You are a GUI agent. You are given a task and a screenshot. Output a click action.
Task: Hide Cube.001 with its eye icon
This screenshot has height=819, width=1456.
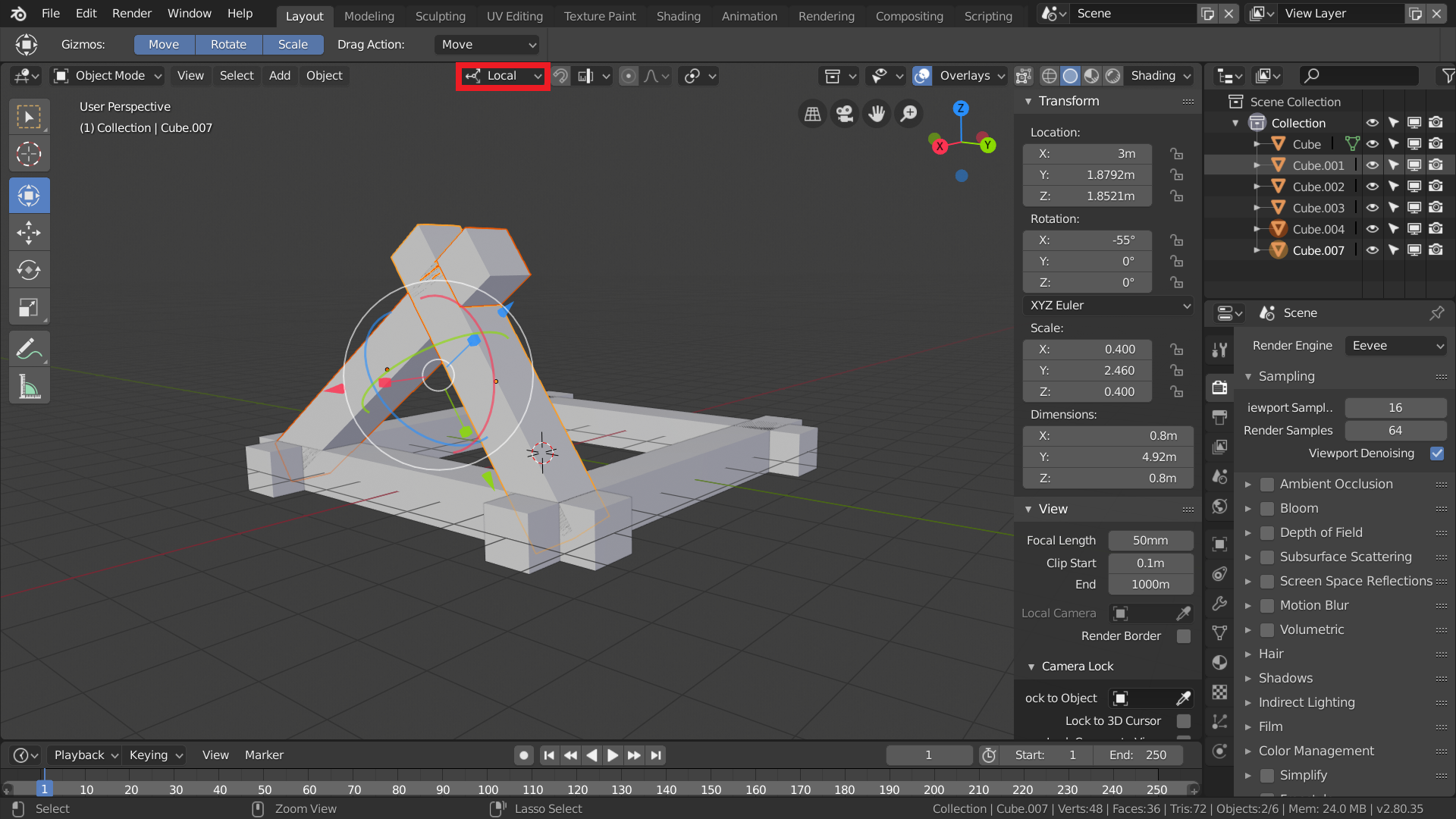[x=1373, y=165]
